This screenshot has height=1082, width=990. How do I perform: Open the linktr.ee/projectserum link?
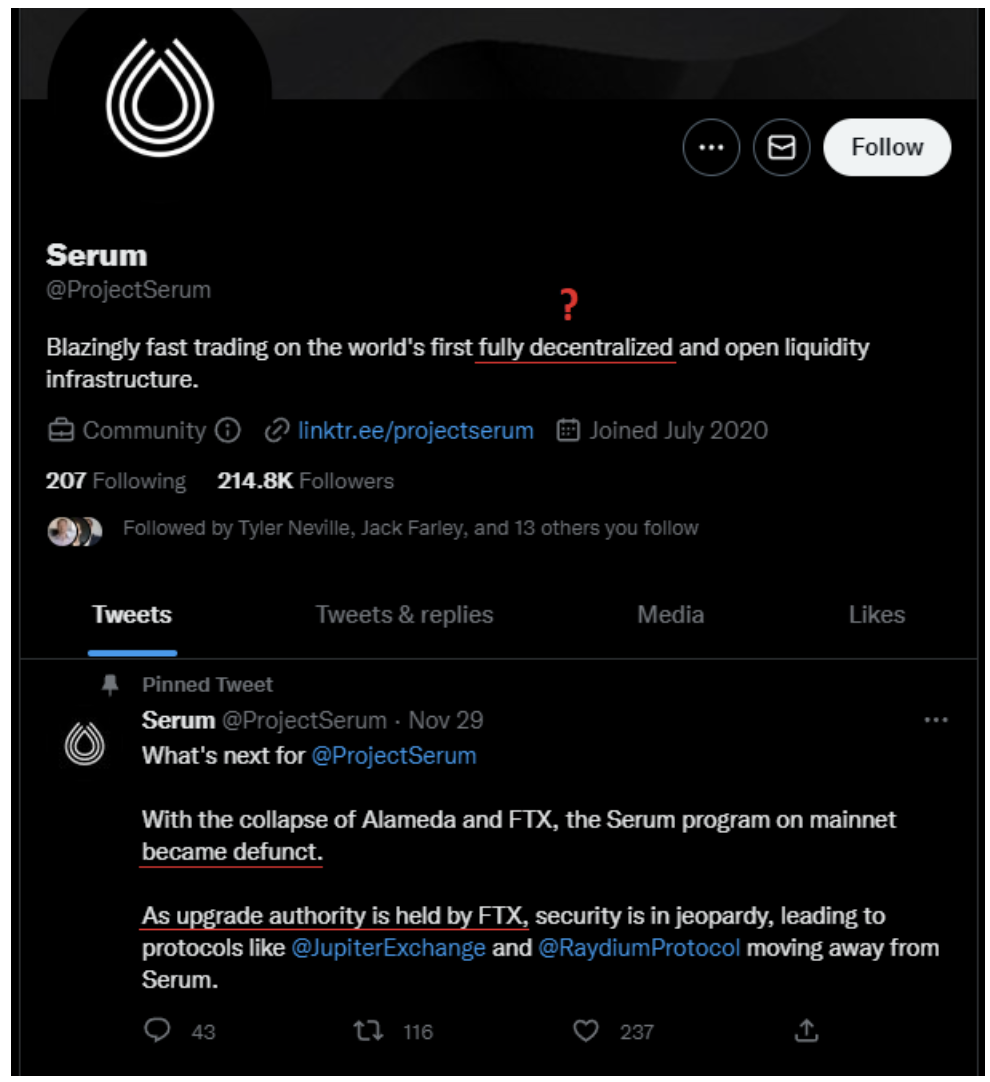[x=415, y=431]
